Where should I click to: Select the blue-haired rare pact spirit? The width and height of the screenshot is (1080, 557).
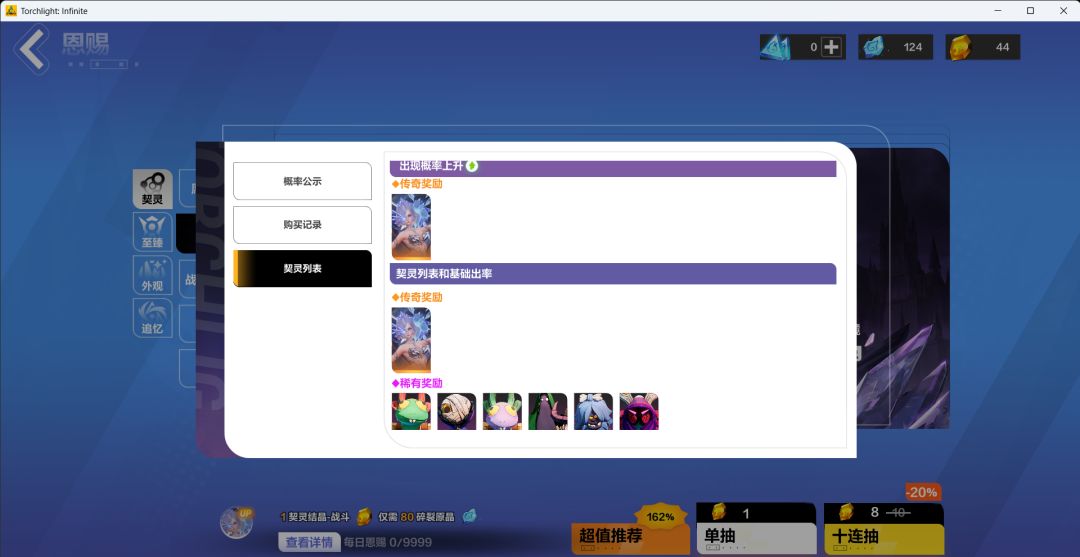tap(593, 411)
